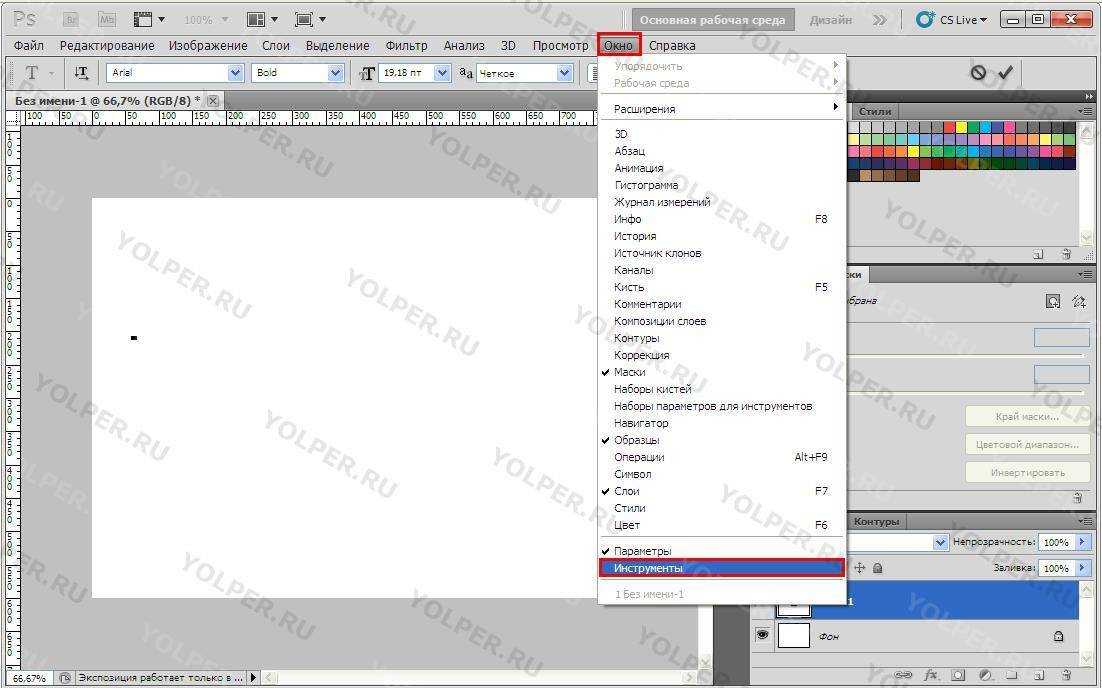Image resolution: width=1102 pixels, height=688 pixels.
Task: Open Mini Bridge via the Mb icon
Action: tap(107, 20)
